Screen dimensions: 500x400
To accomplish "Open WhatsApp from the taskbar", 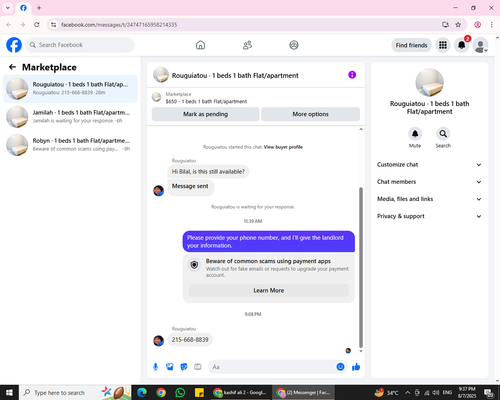I will click(x=180, y=393).
